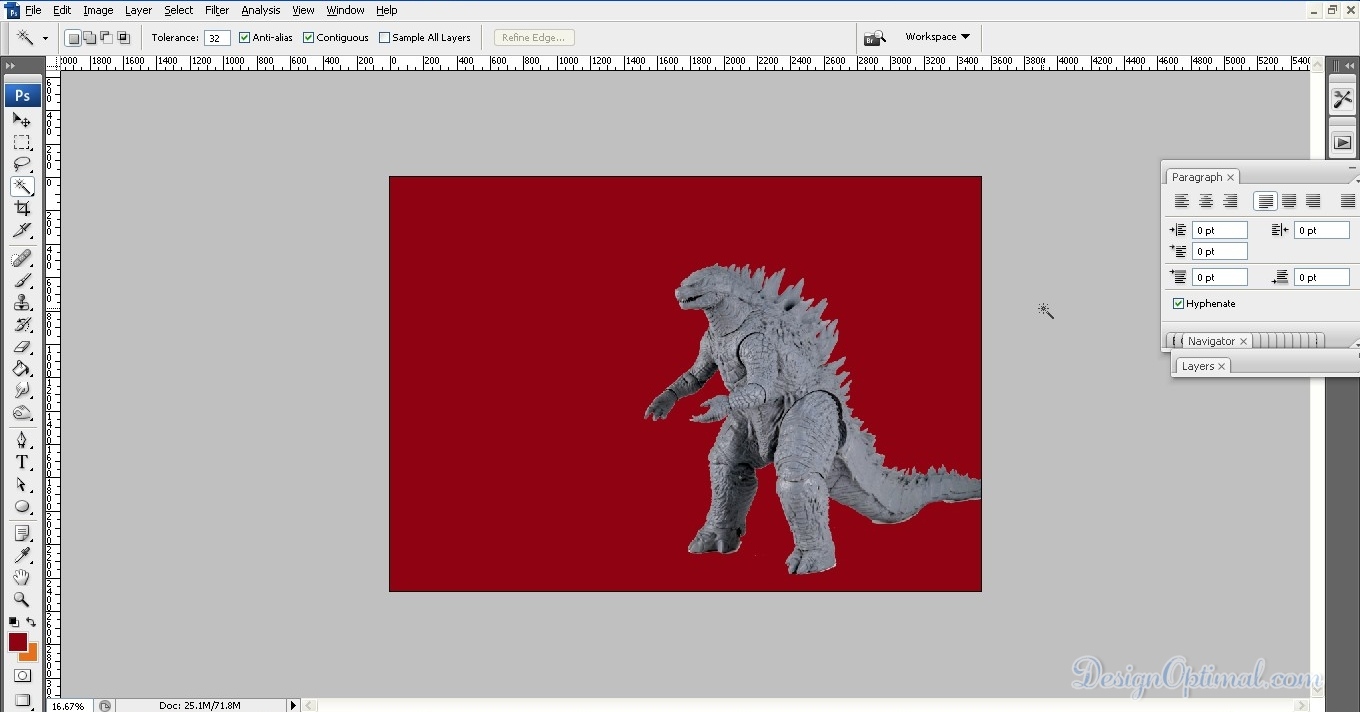Viewport: 1360px width, 712px height.
Task: Click the Add space after paragraph field
Action: pyautogui.click(x=1321, y=277)
